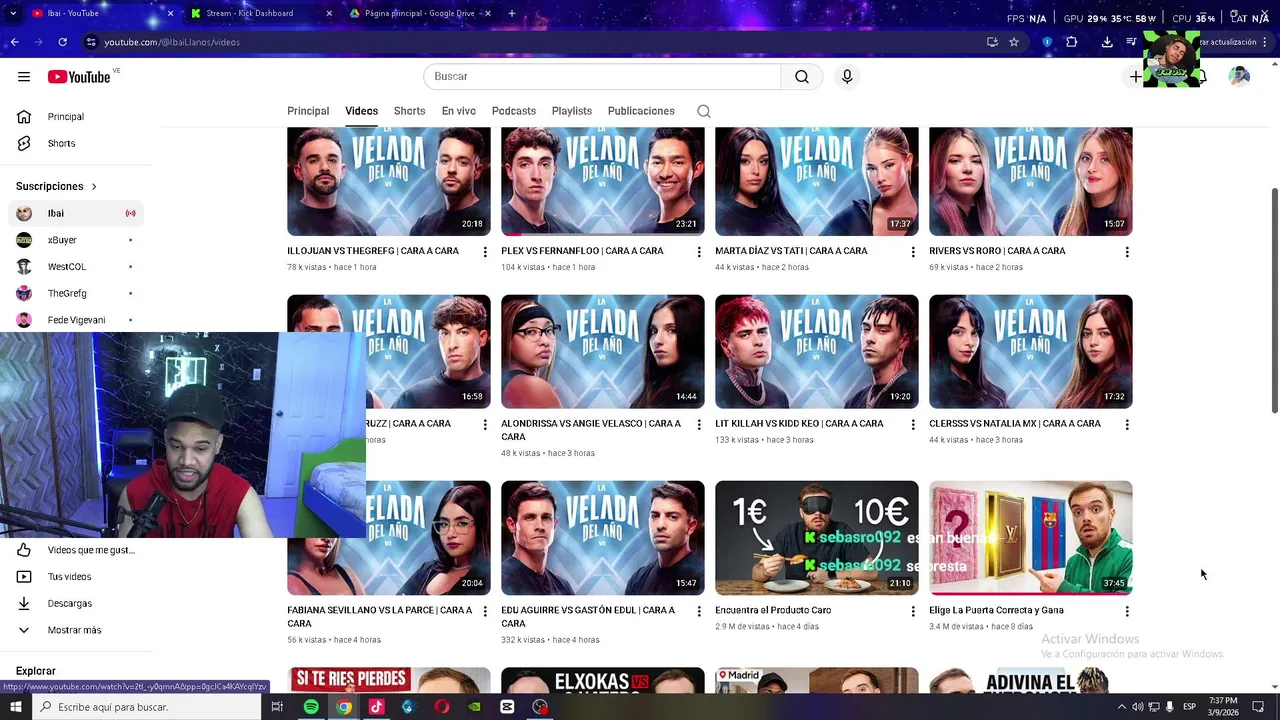Open xBuyer subscription channel

[x=76, y=240]
